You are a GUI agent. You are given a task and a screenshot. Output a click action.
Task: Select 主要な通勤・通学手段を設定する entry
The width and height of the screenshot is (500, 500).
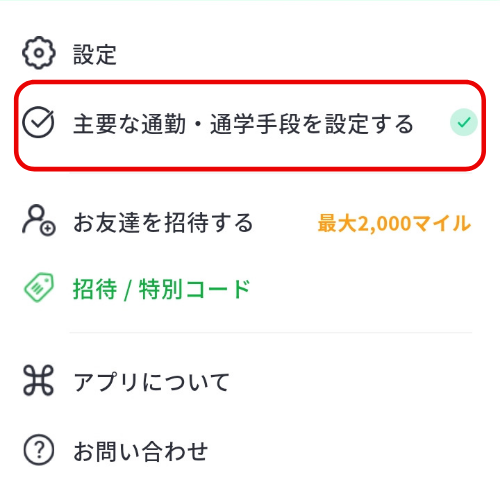click(243, 124)
